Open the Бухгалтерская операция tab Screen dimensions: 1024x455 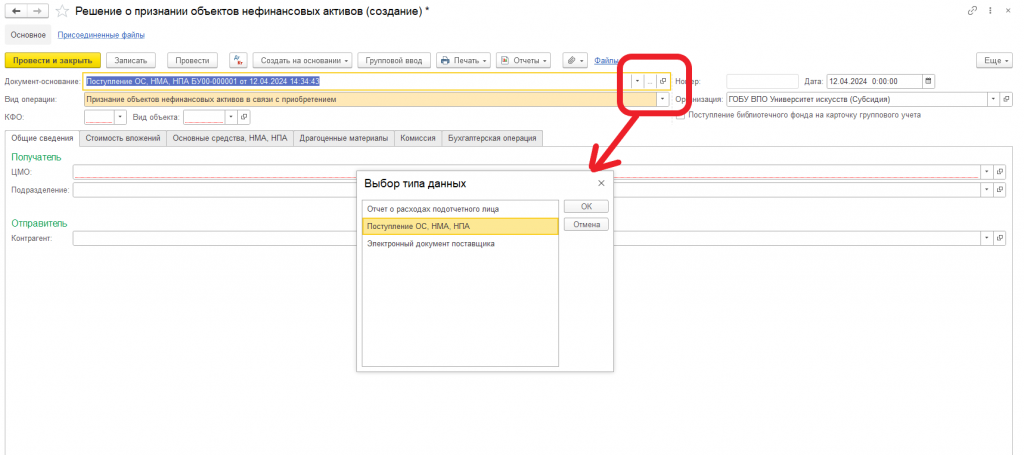click(492, 138)
